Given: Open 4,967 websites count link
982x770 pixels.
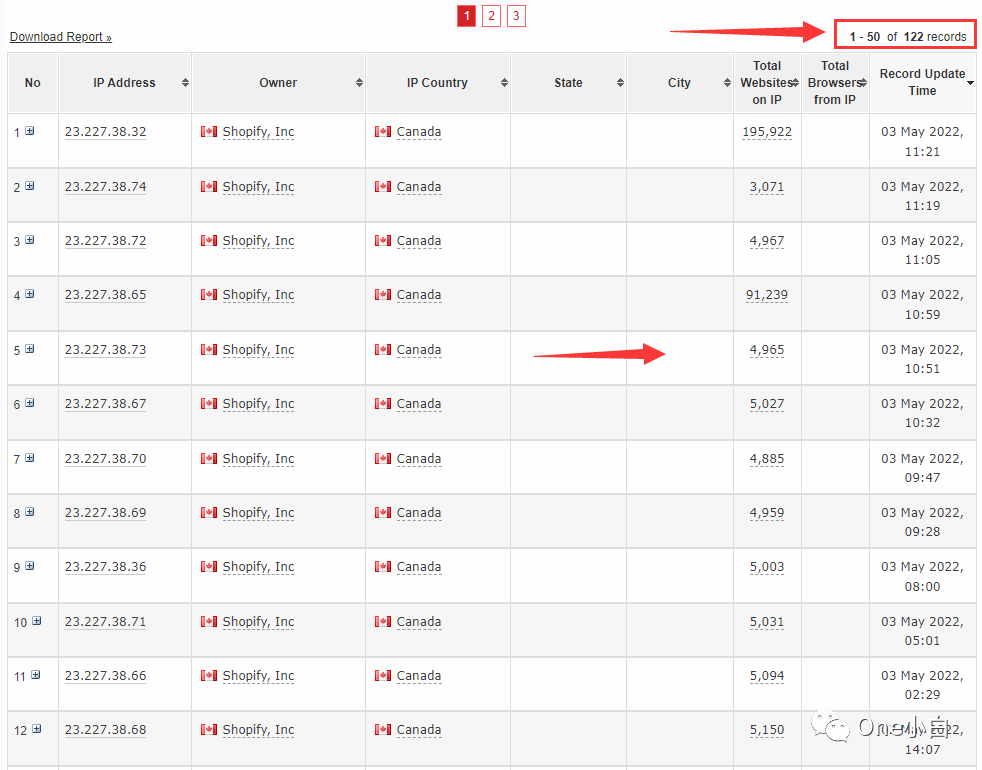Looking at the screenshot, I should [x=767, y=241].
